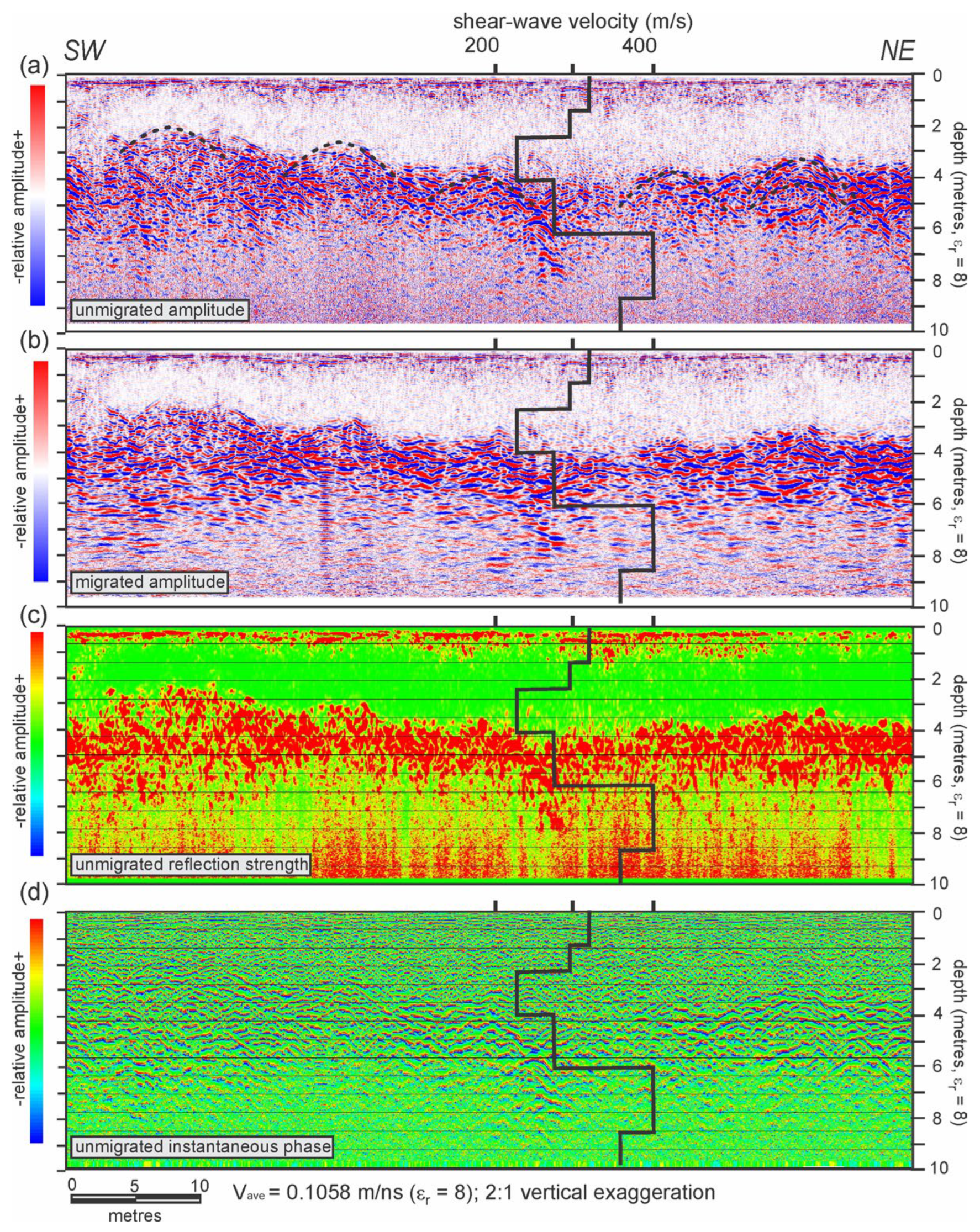Viewport: 980px width, 1232px height.
Task: Click the 'unmigrated amplitude' label box
Action: click(160, 310)
